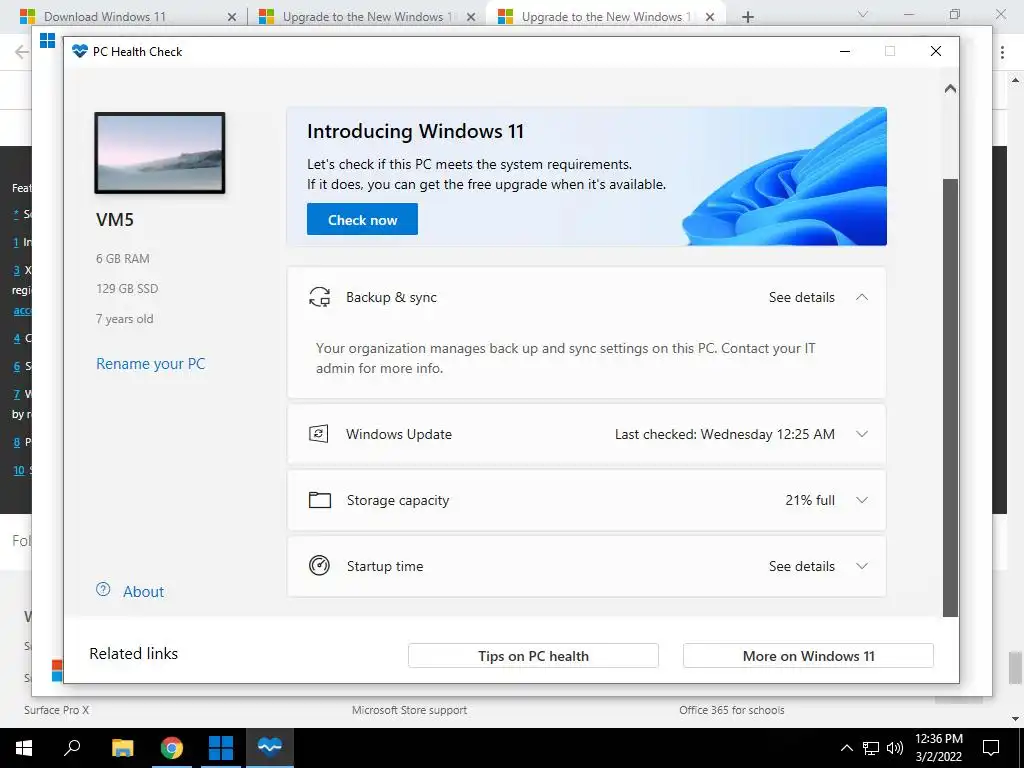The height and width of the screenshot is (768, 1024).
Task: Click the network icon in system tray
Action: point(871,748)
